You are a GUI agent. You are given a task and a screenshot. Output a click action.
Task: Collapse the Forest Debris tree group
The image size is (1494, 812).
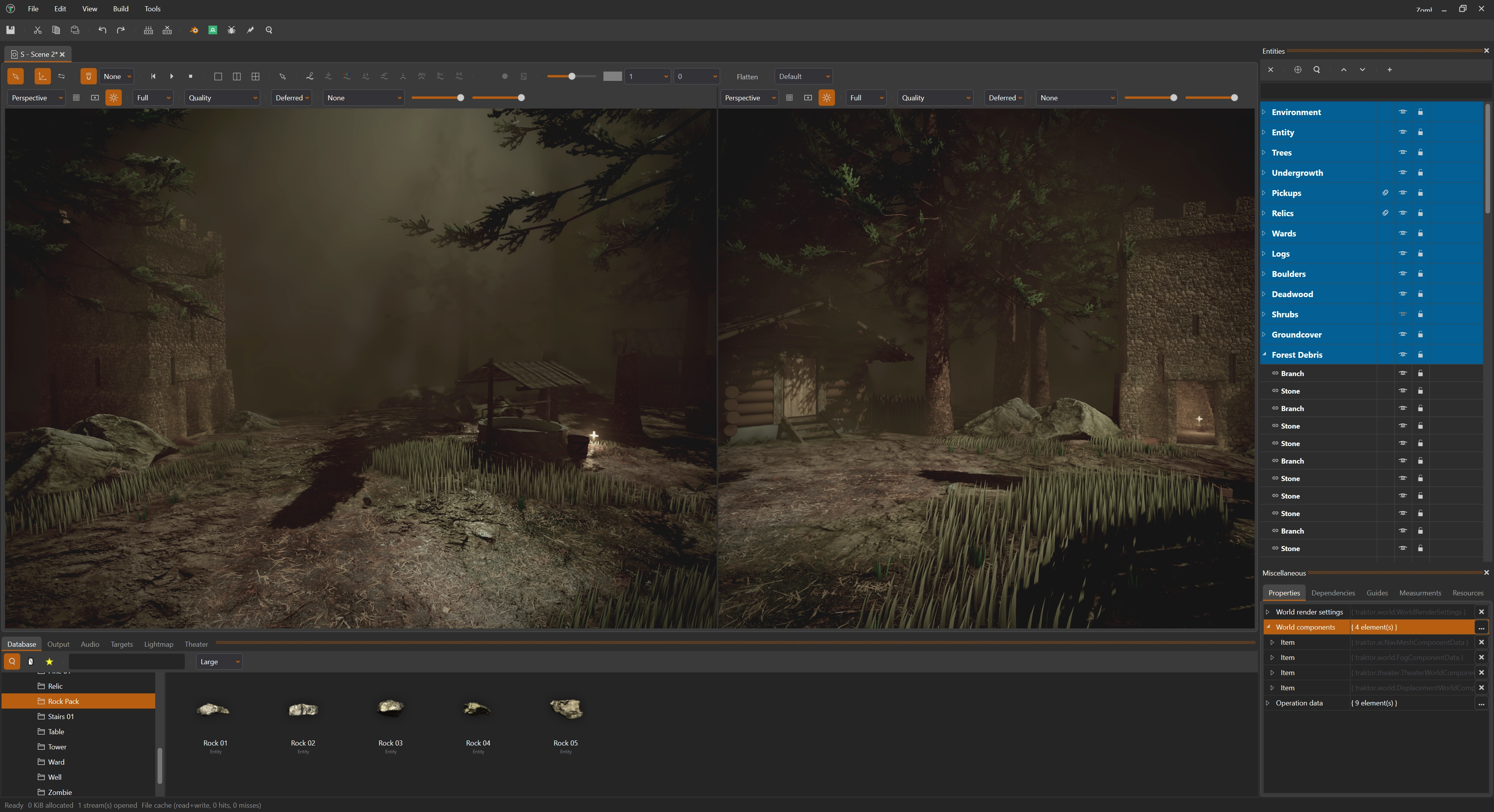coord(1264,354)
